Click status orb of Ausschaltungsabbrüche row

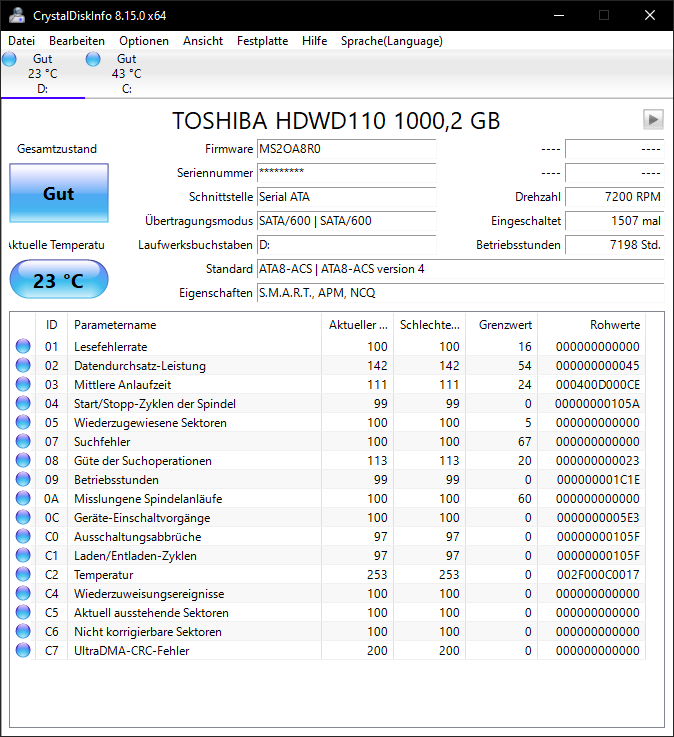click(x=23, y=536)
